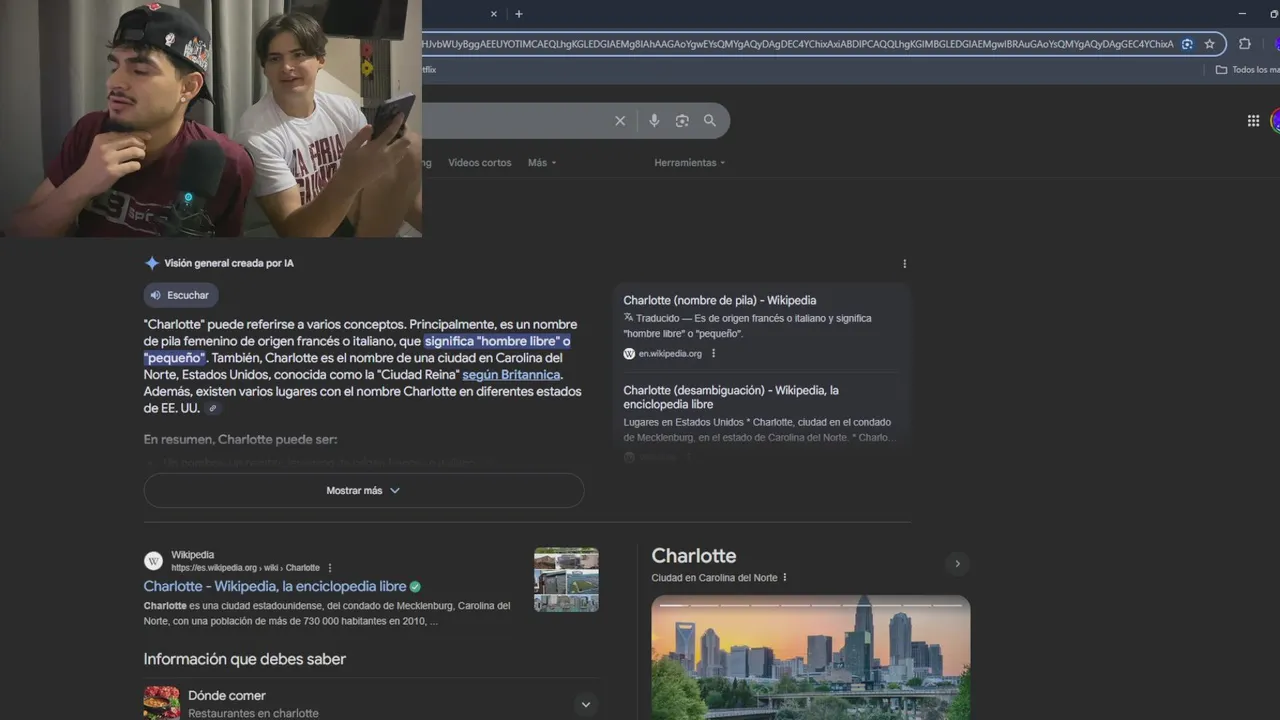Open 'Charlotte - Wikipedia, la enciclopedia libre' link

[275, 587]
